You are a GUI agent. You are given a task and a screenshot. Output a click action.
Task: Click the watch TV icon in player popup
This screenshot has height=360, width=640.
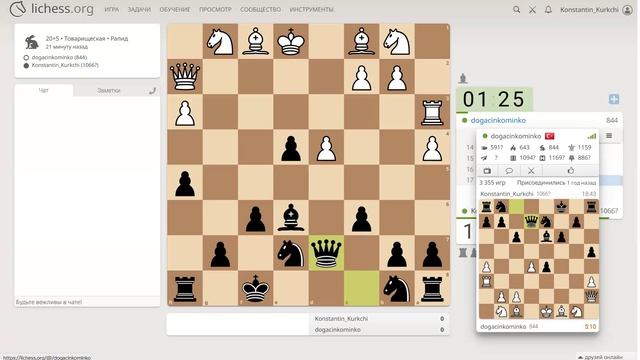(487, 171)
